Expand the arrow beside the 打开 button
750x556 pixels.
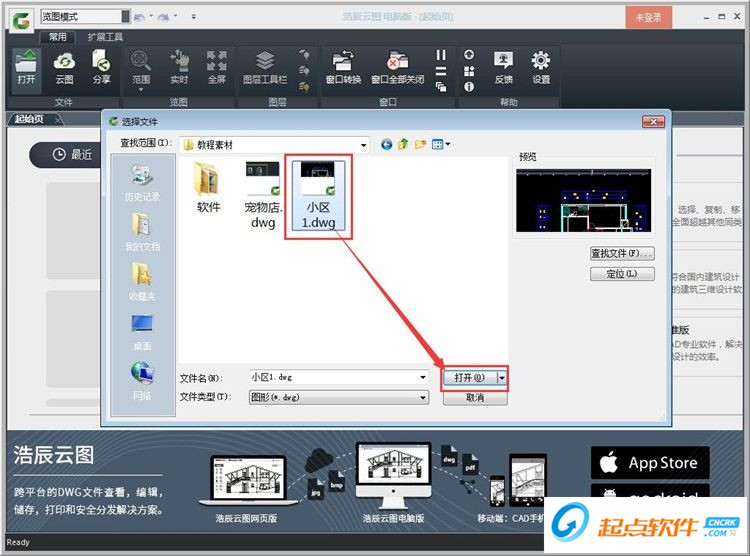pyautogui.click(x=502, y=378)
